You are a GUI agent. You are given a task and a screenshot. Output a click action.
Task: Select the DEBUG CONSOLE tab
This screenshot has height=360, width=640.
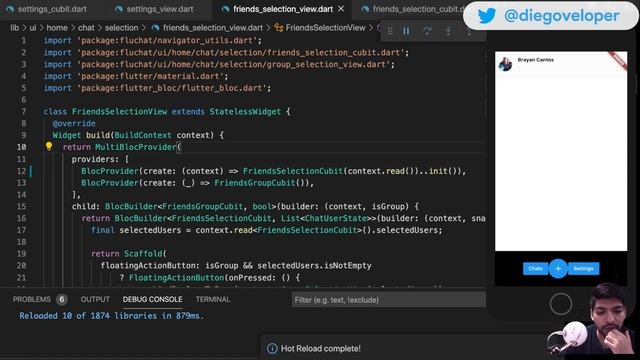tap(152, 299)
